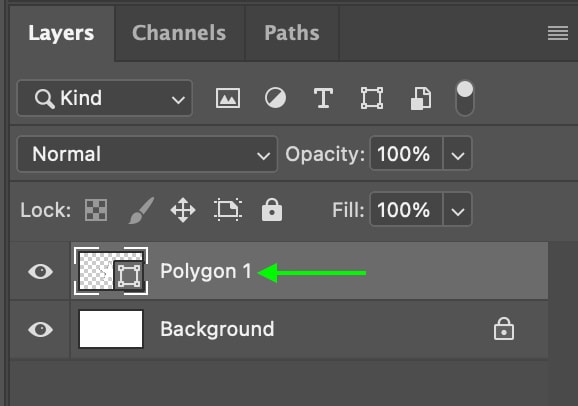Viewport: 578px width, 406px height.
Task: Expand the Opacity slider arrow
Action: [x=457, y=154]
